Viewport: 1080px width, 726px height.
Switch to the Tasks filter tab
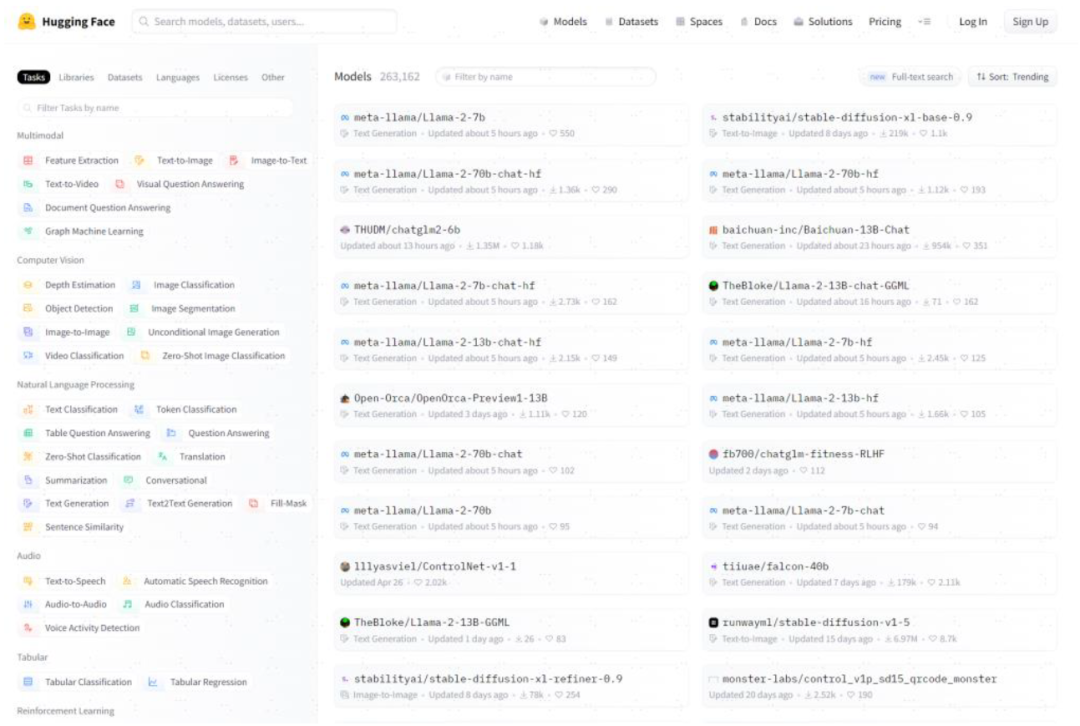[x=34, y=77]
